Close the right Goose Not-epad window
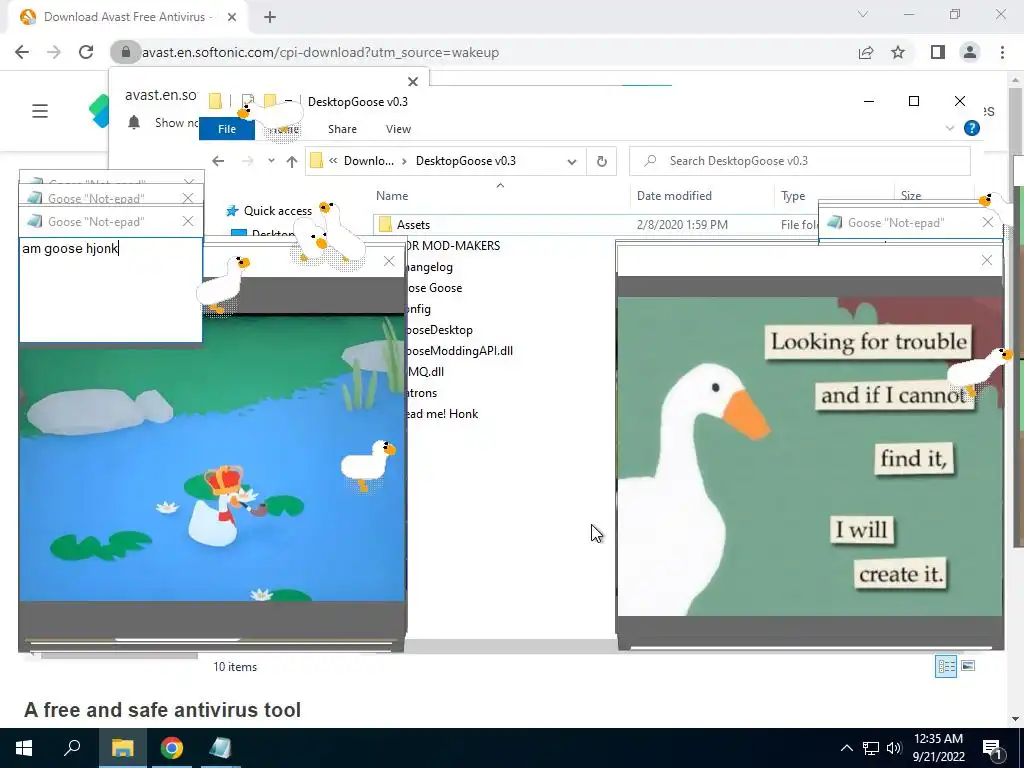This screenshot has width=1024, height=768. [987, 222]
